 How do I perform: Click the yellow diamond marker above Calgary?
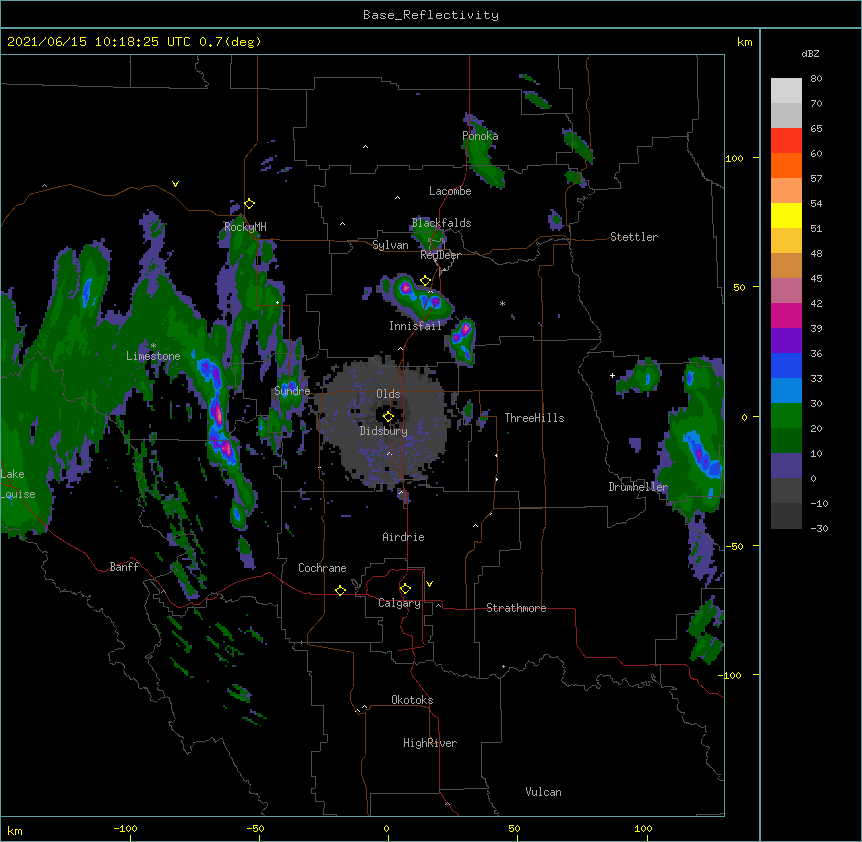pyautogui.click(x=405, y=589)
